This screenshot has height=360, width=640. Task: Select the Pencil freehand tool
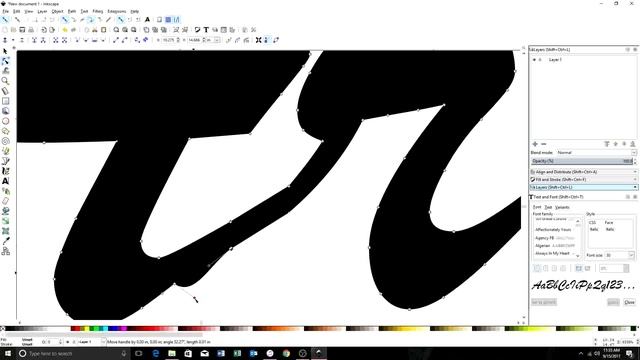[5, 151]
